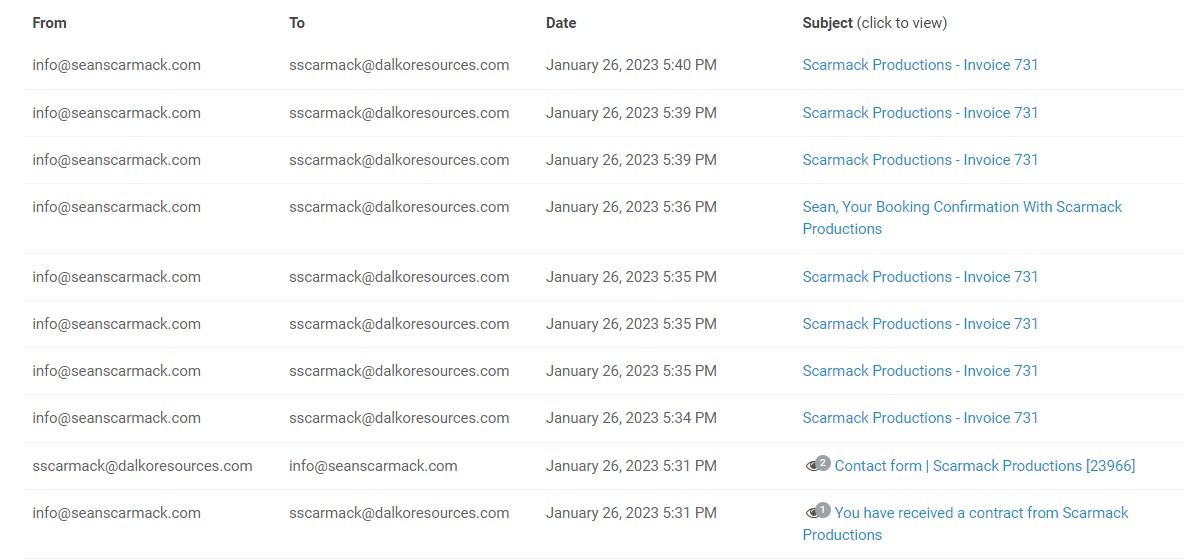The width and height of the screenshot is (1184, 560).
Task: Click the view count badge showing 2
Action: point(823,463)
